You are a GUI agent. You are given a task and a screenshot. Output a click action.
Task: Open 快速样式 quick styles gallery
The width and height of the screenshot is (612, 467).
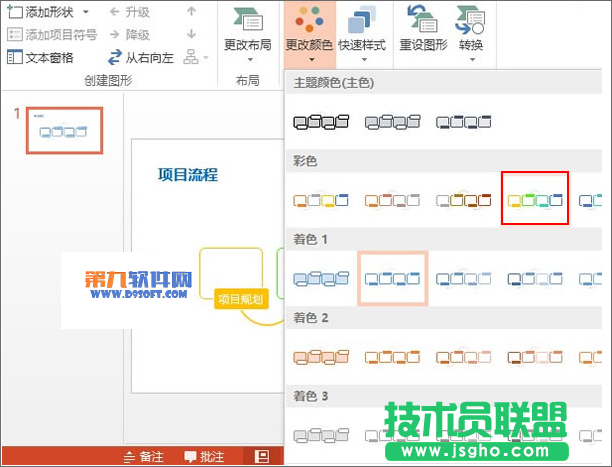pos(362,35)
